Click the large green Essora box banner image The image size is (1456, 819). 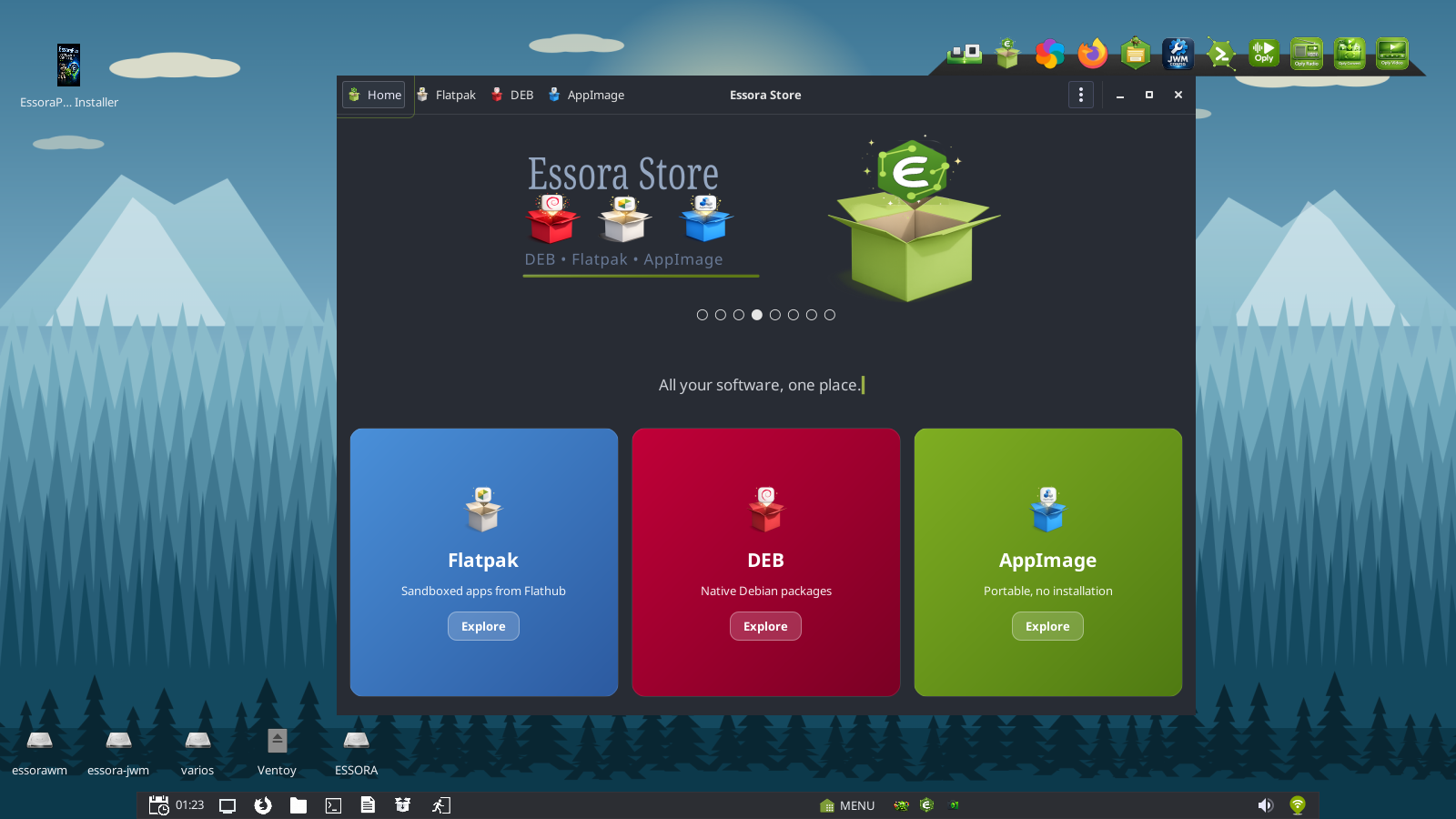914,219
